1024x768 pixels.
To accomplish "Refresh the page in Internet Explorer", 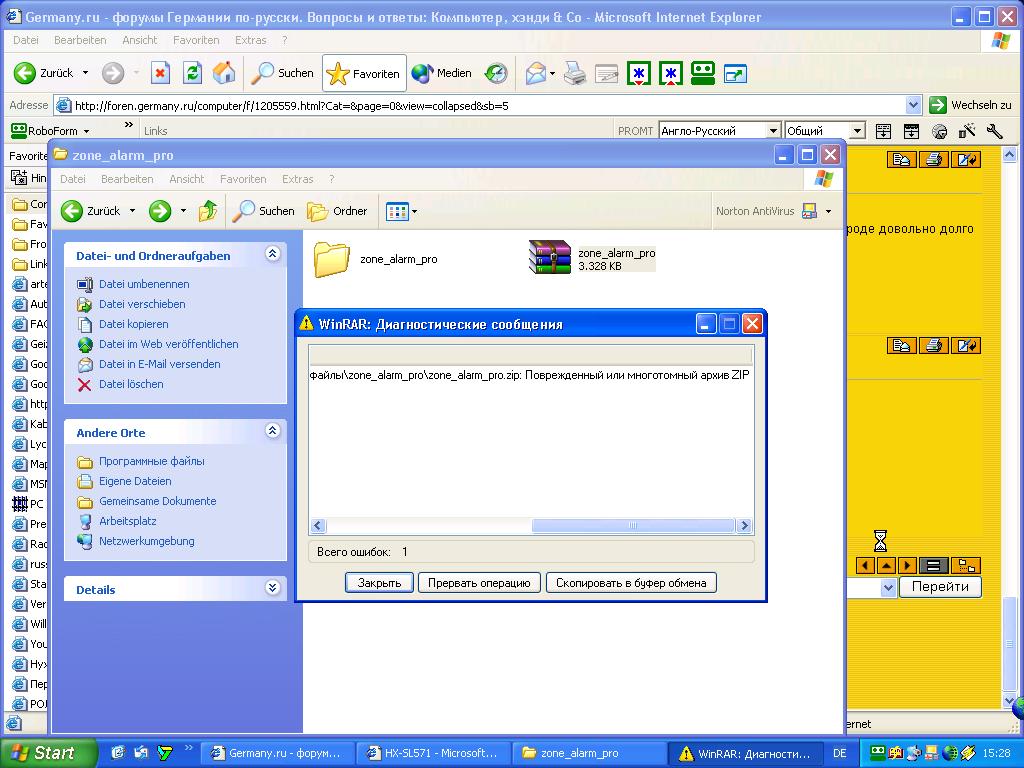I will click(x=192, y=73).
